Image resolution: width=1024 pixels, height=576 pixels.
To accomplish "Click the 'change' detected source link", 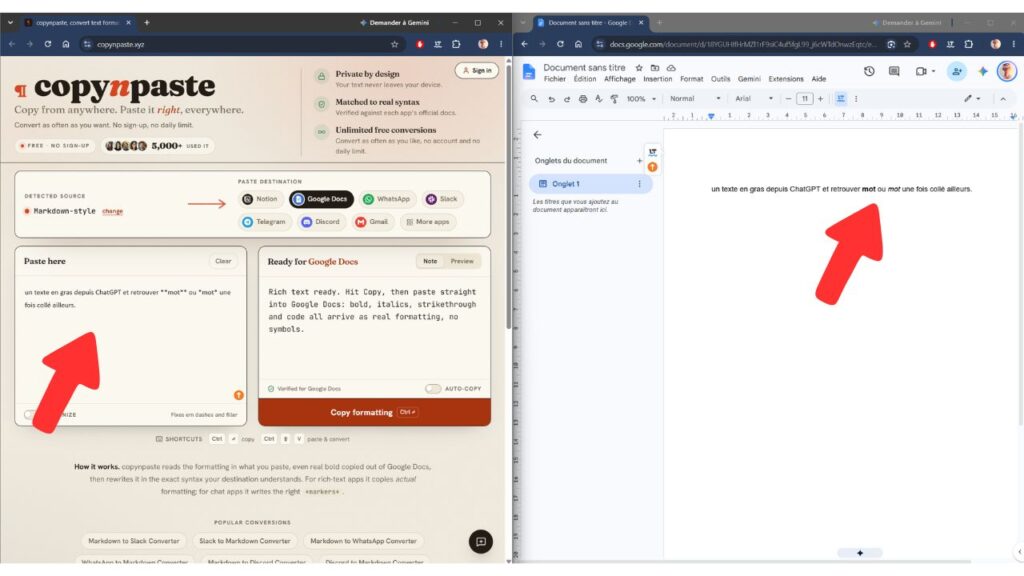I will 112,212.
